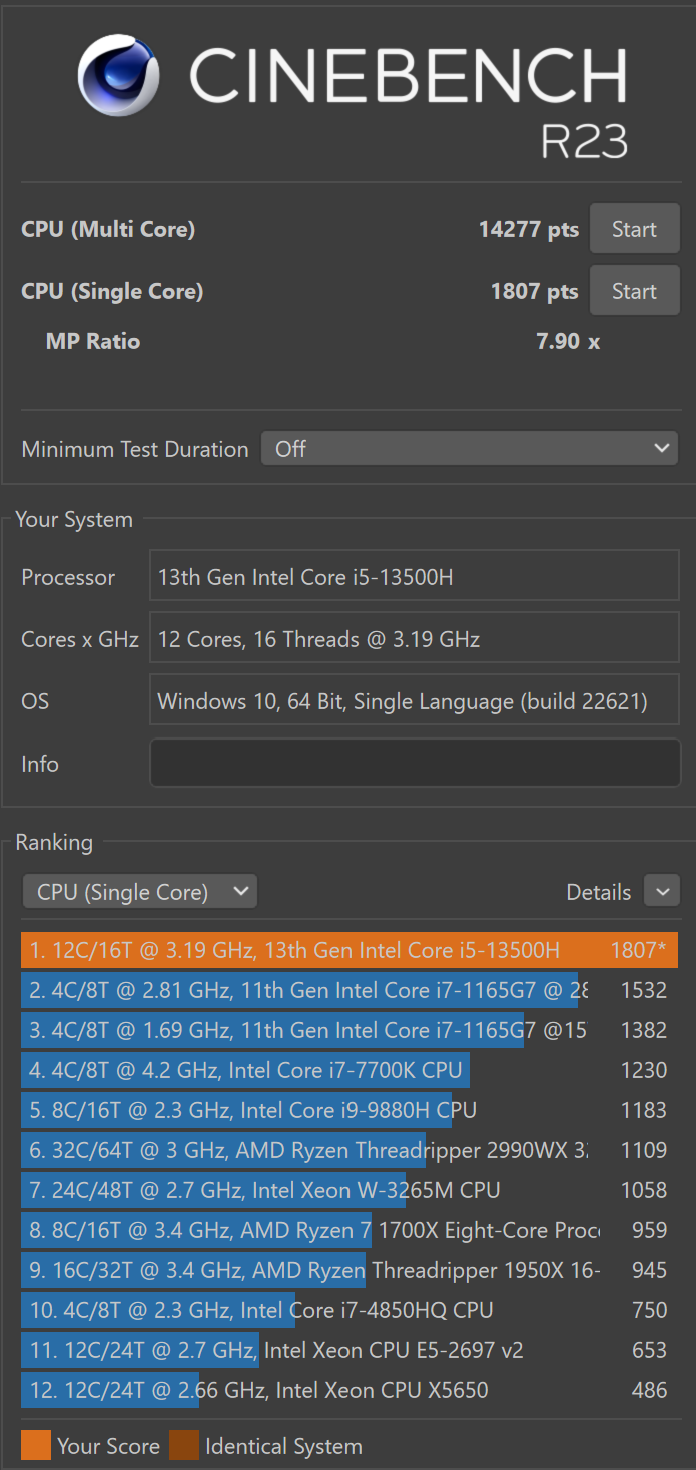The height and width of the screenshot is (1470, 696).
Task: Start the CPU Single Core test
Action: (634, 291)
